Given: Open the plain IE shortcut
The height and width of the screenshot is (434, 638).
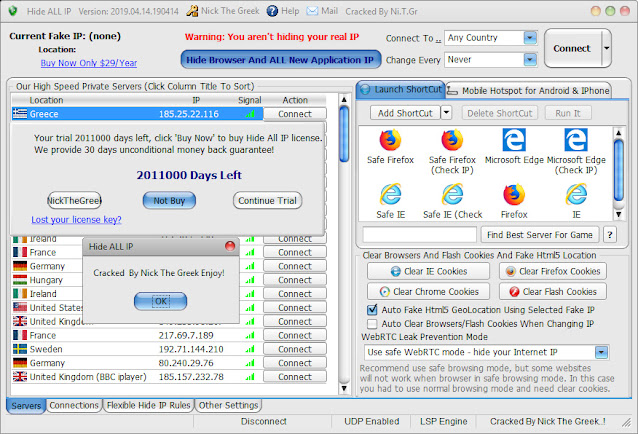Looking at the screenshot, I should (576, 194).
